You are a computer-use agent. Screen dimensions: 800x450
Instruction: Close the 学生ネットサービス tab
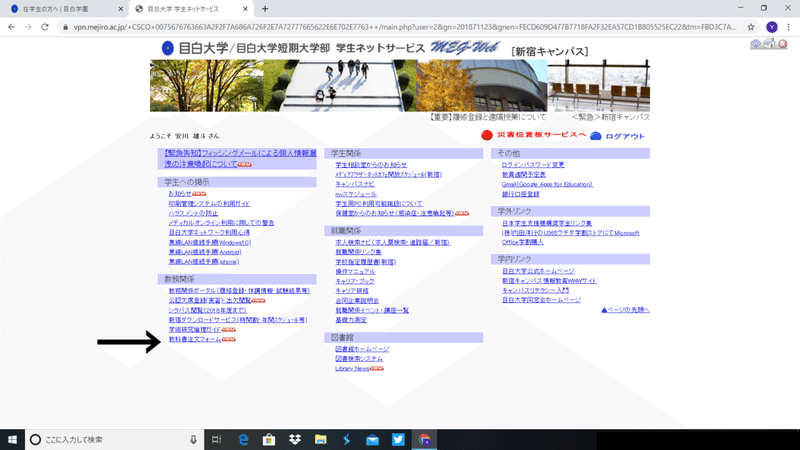(245, 9)
